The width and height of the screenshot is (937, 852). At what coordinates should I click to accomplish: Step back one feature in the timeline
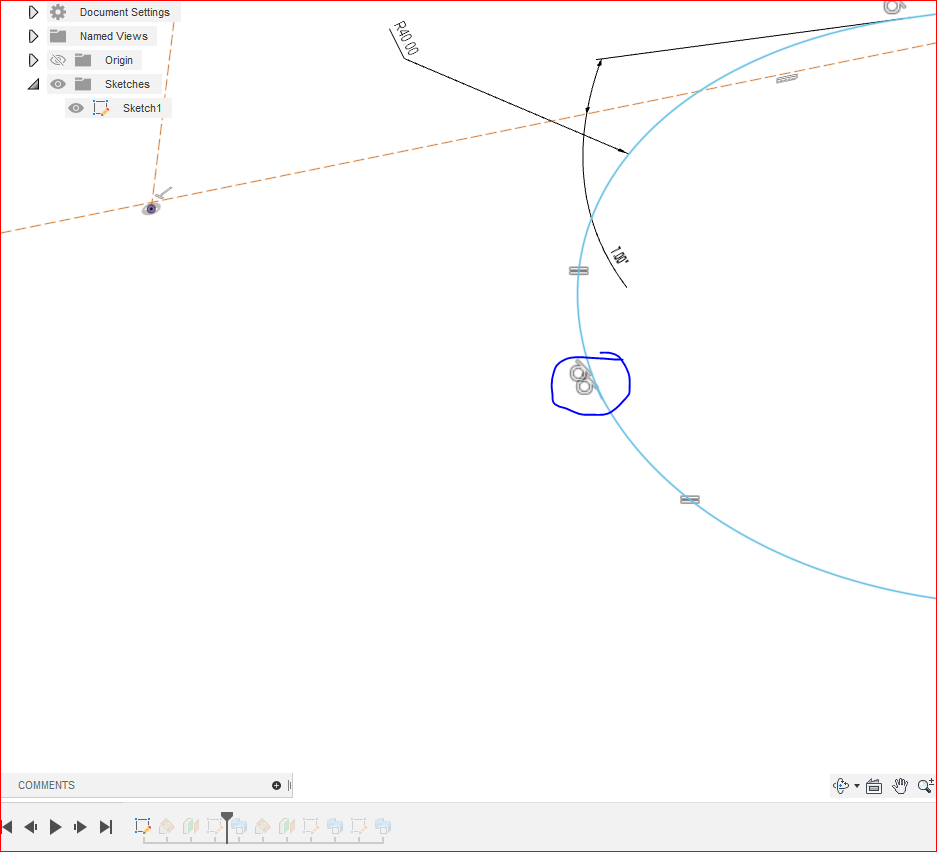click(x=30, y=827)
